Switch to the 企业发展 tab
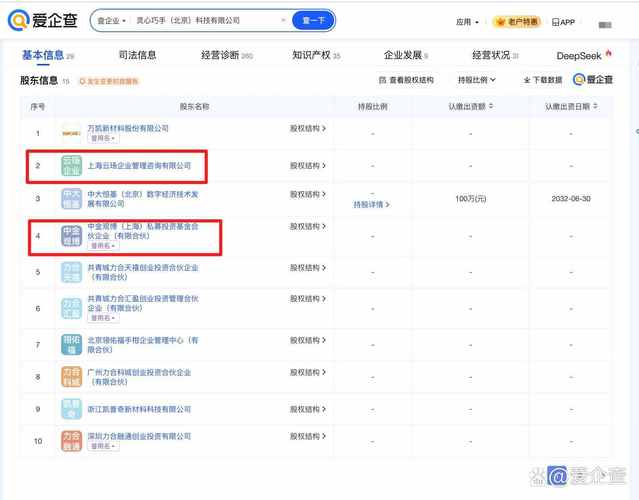Viewport: 639px width, 500px height. pyautogui.click(x=405, y=55)
